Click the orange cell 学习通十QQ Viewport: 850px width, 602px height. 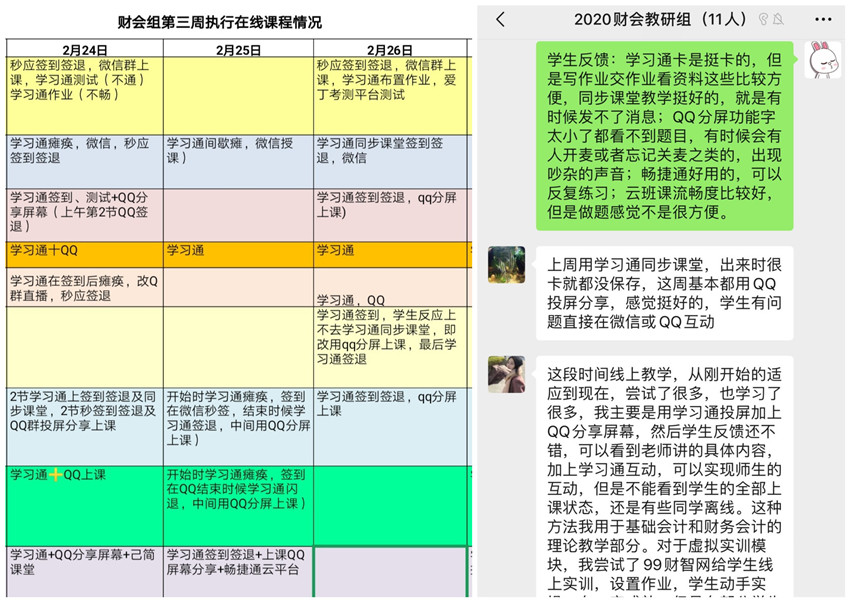coord(85,255)
